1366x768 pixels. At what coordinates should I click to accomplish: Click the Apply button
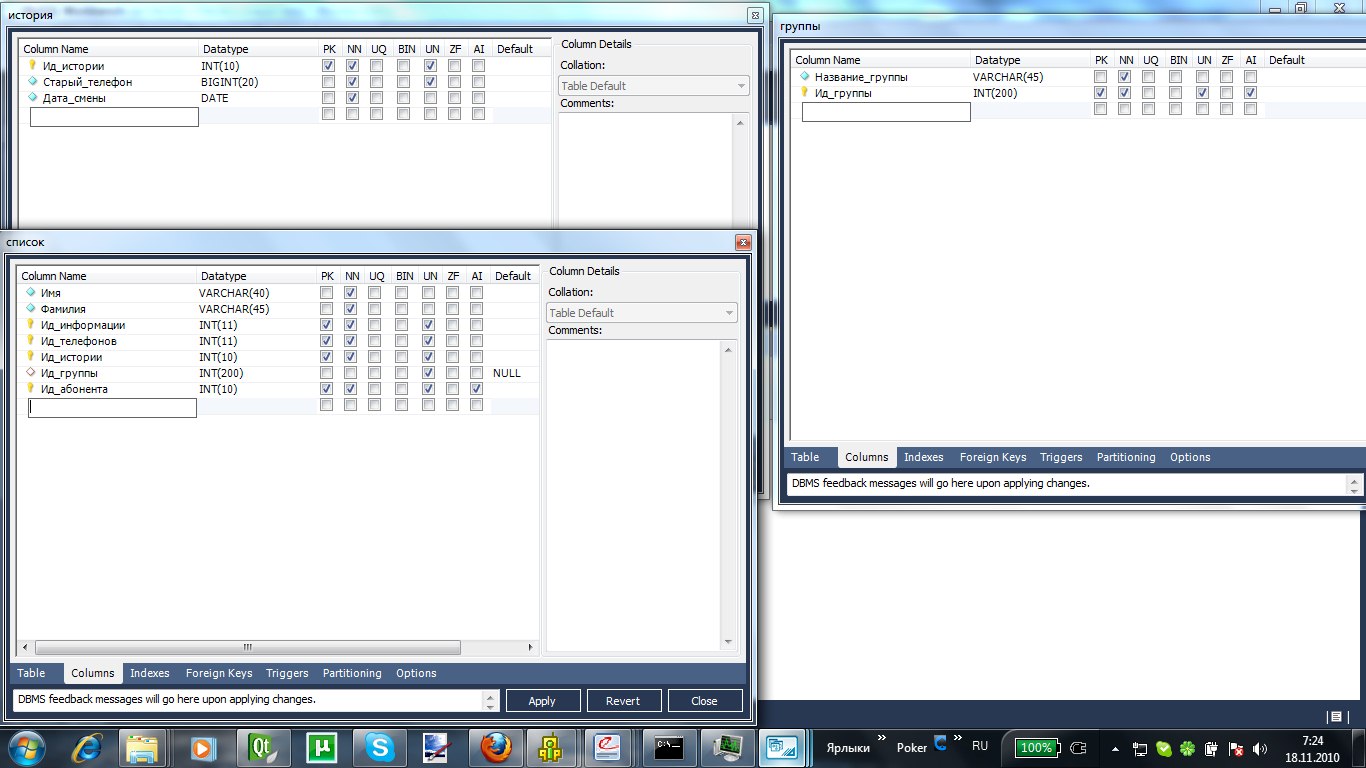click(x=542, y=701)
